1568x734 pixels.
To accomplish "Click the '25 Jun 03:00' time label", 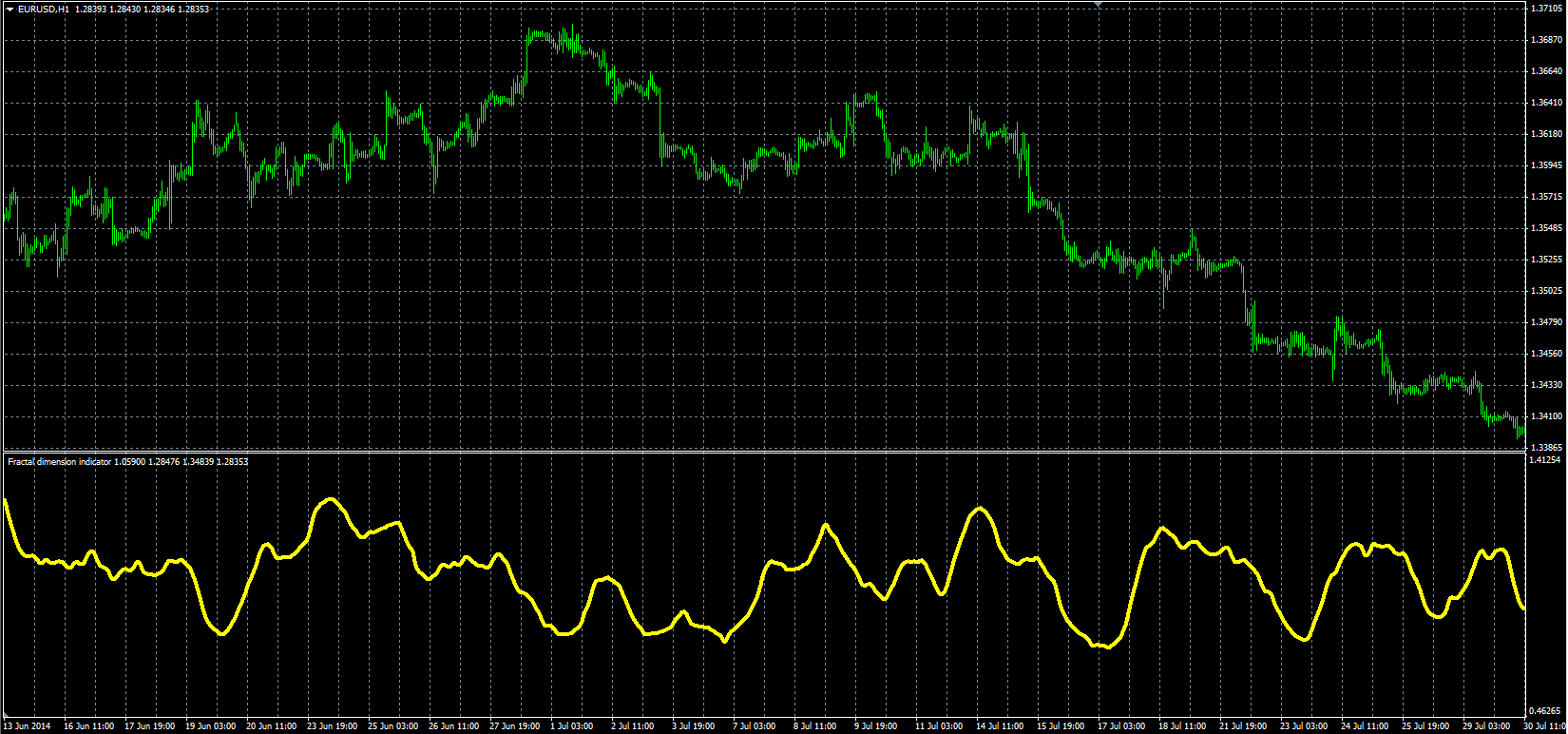I will 393,726.
